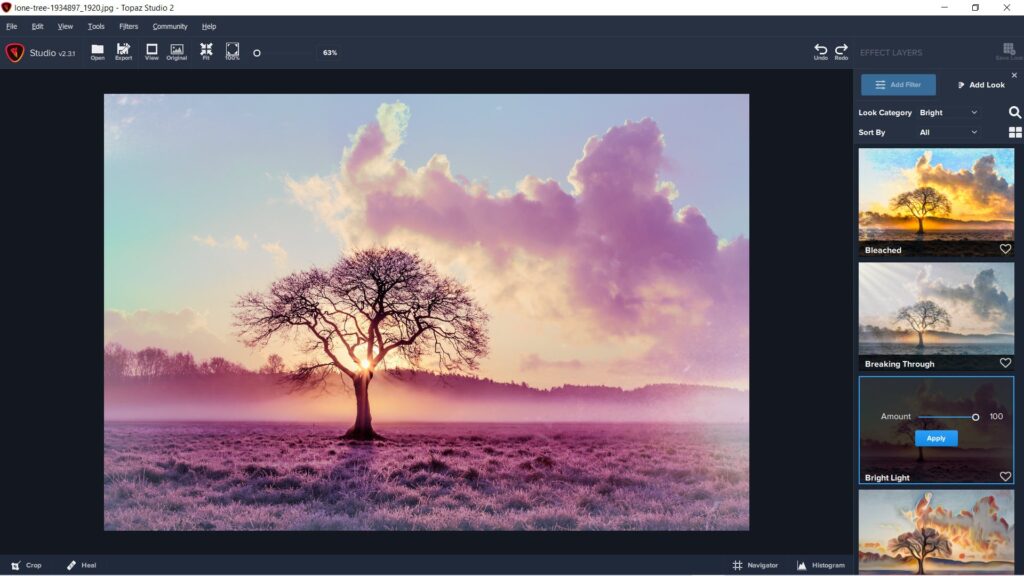The height and width of the screenshot is (576, 1024).
Task: Open the File menu
Action: 12,27
